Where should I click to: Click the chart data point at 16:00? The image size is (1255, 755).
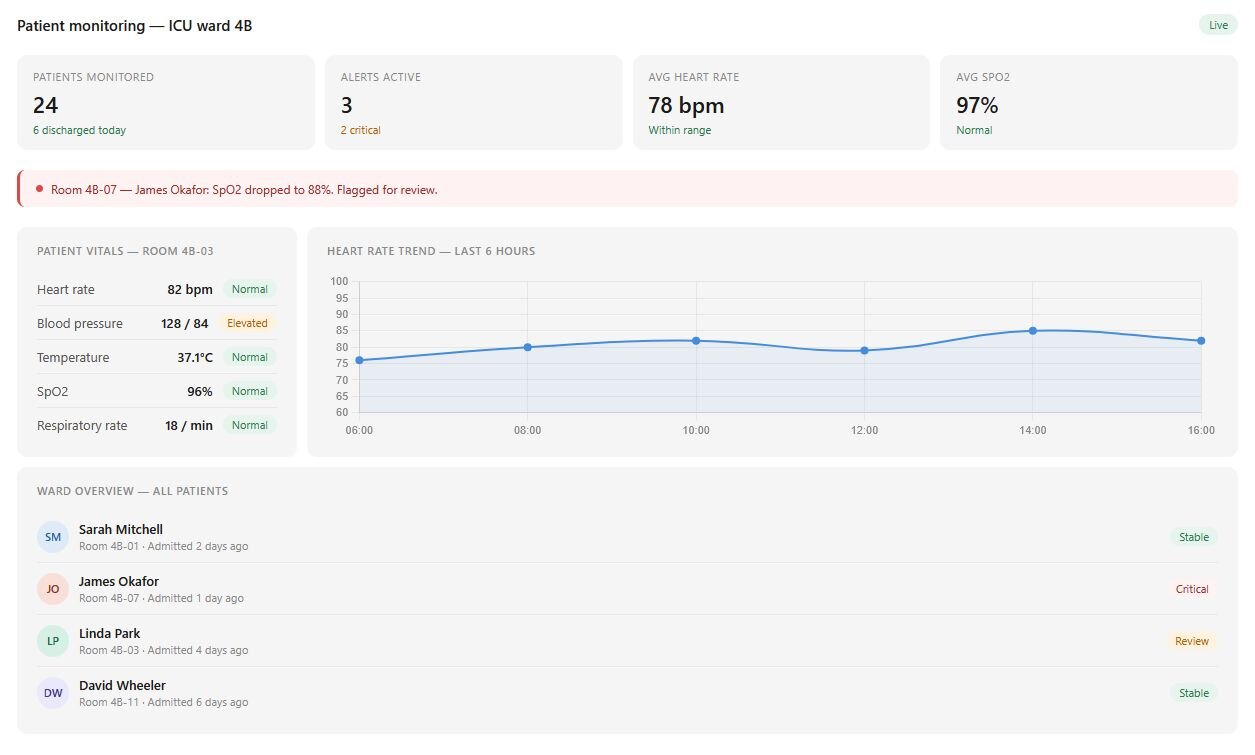(x=1201, y=341)
